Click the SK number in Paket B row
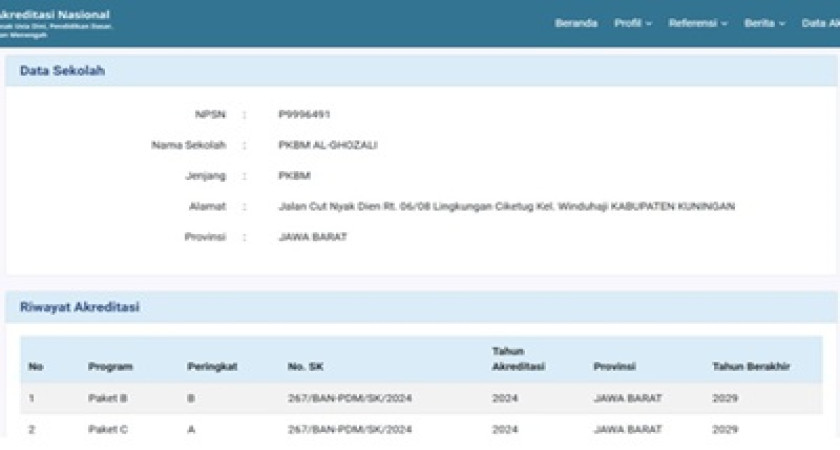Image resolution: width=840 pixels, height=450 pixels. [x=349, y=399]
